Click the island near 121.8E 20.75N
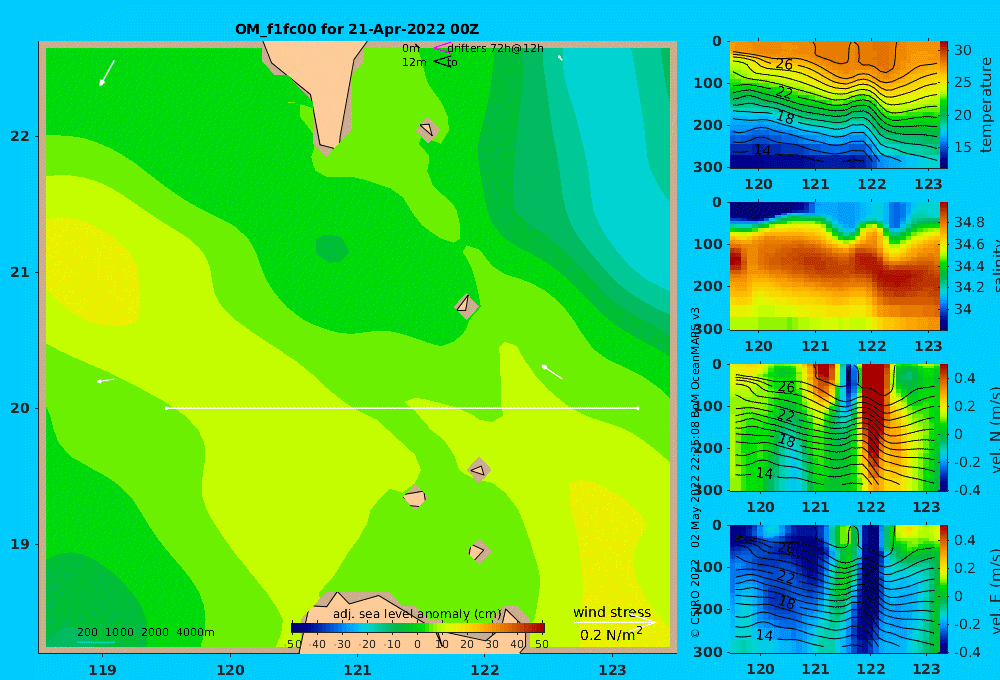The height and width of the screenshot is (680, 1000). point(466,306)
